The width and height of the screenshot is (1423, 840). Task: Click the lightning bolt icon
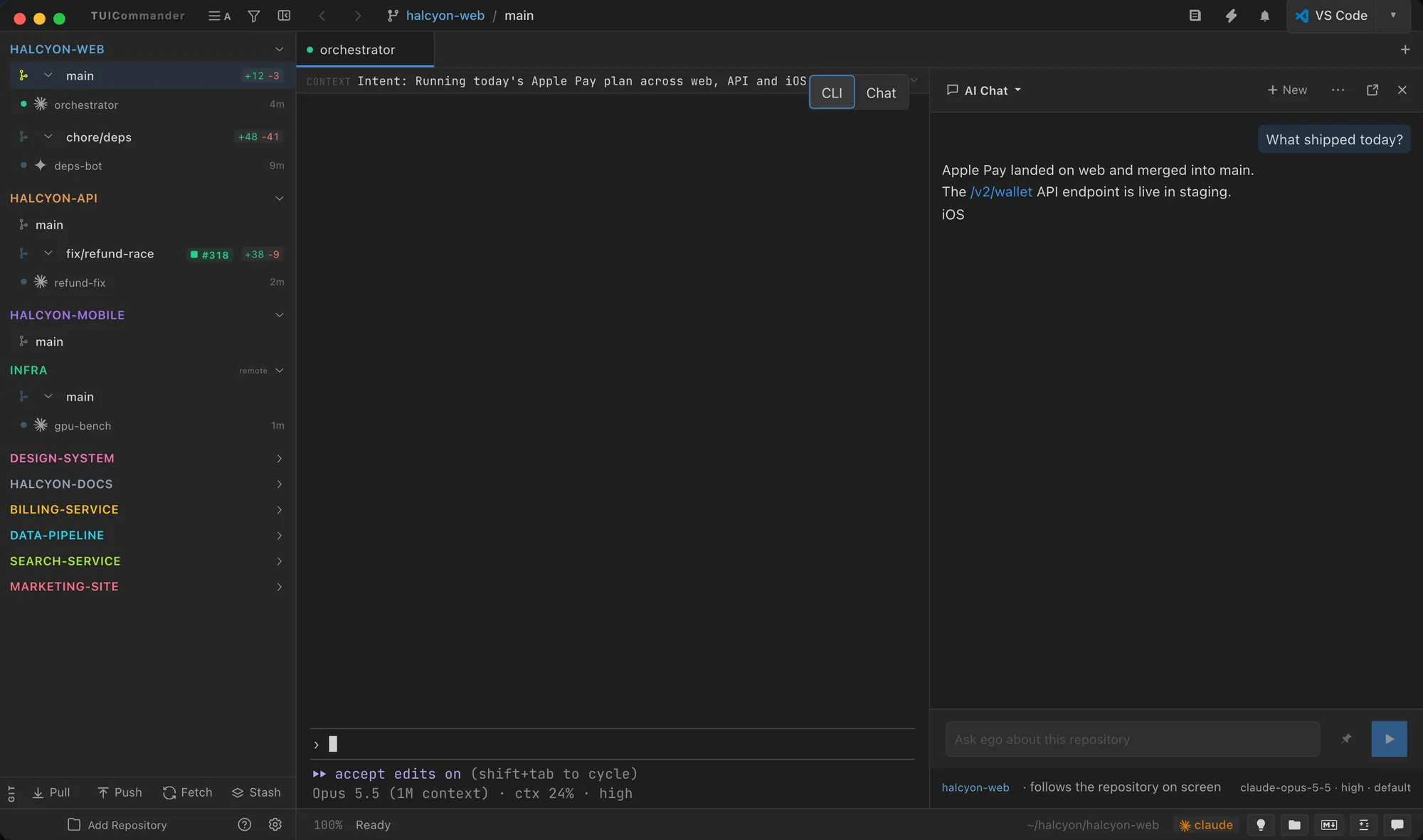[x=1231, y=16]
